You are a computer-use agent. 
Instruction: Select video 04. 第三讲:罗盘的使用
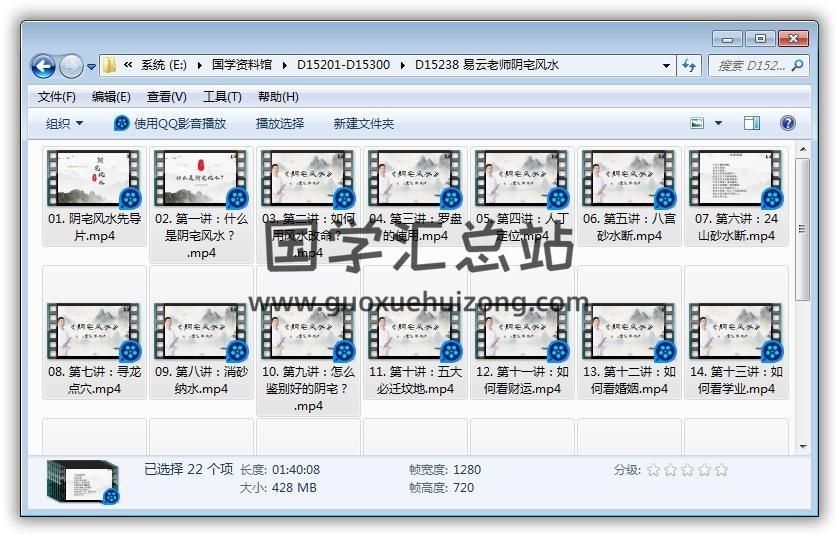coord(415,196)
